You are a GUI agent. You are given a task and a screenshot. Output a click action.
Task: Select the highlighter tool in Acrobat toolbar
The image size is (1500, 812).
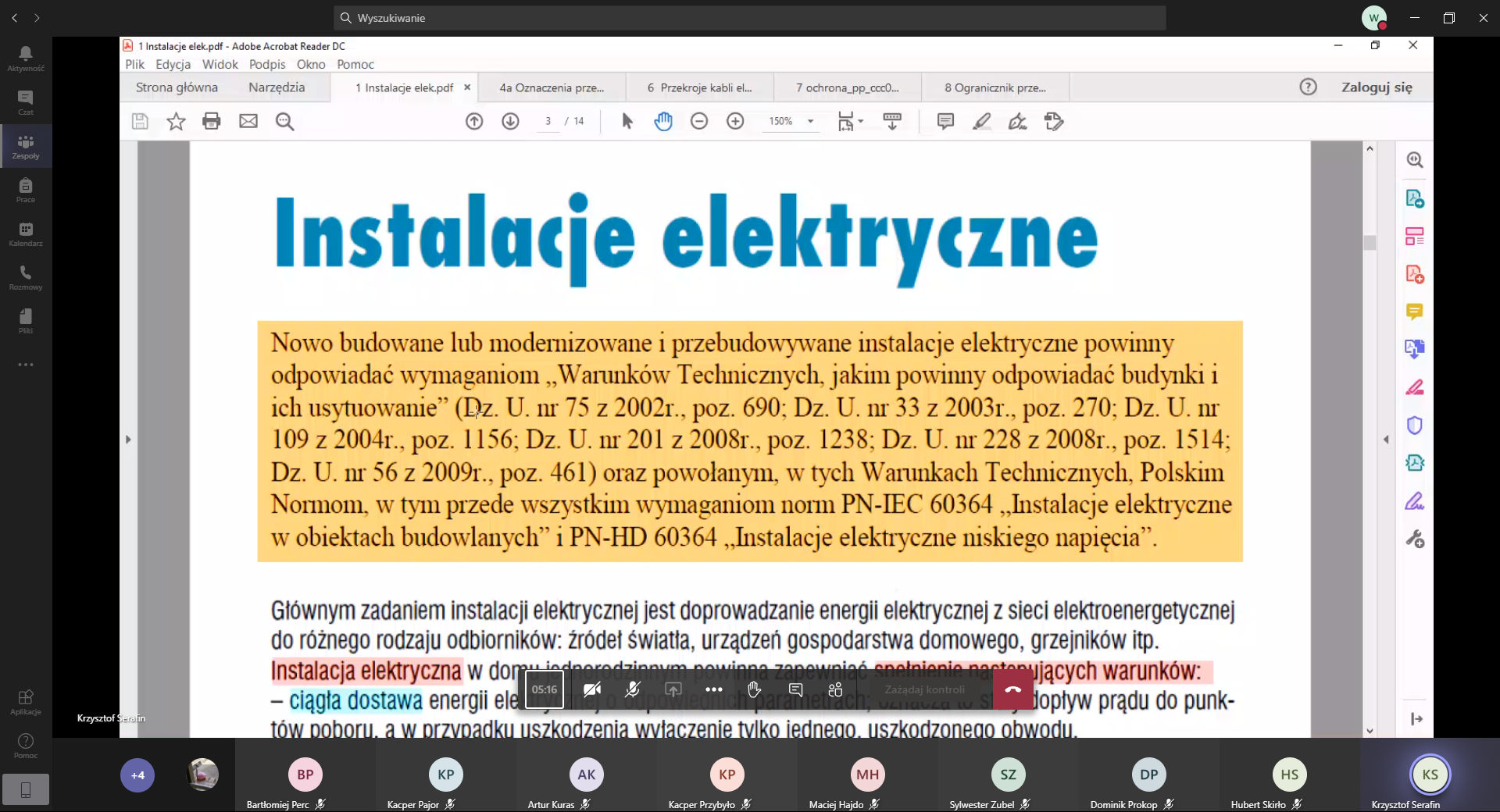pyautogui.click(x=982, y=121)
